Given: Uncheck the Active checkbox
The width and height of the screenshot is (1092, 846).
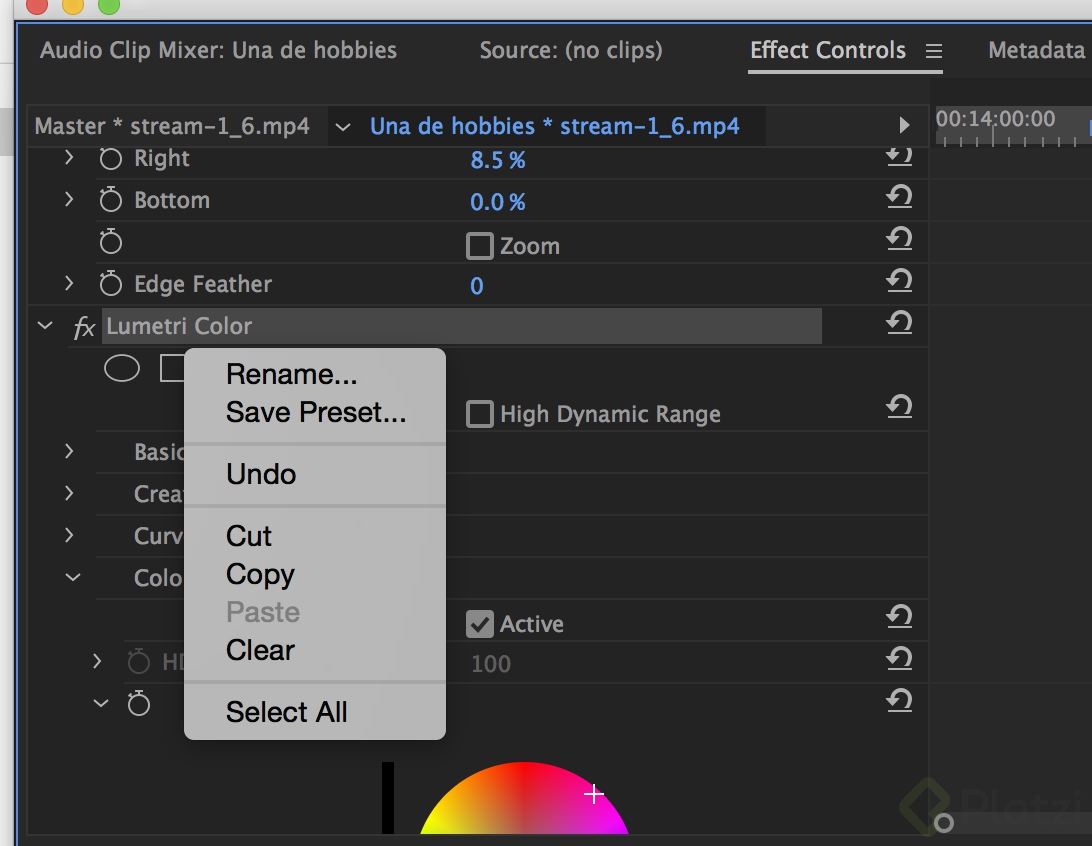Looking at the screenshot, I should [x=480, y=624].
